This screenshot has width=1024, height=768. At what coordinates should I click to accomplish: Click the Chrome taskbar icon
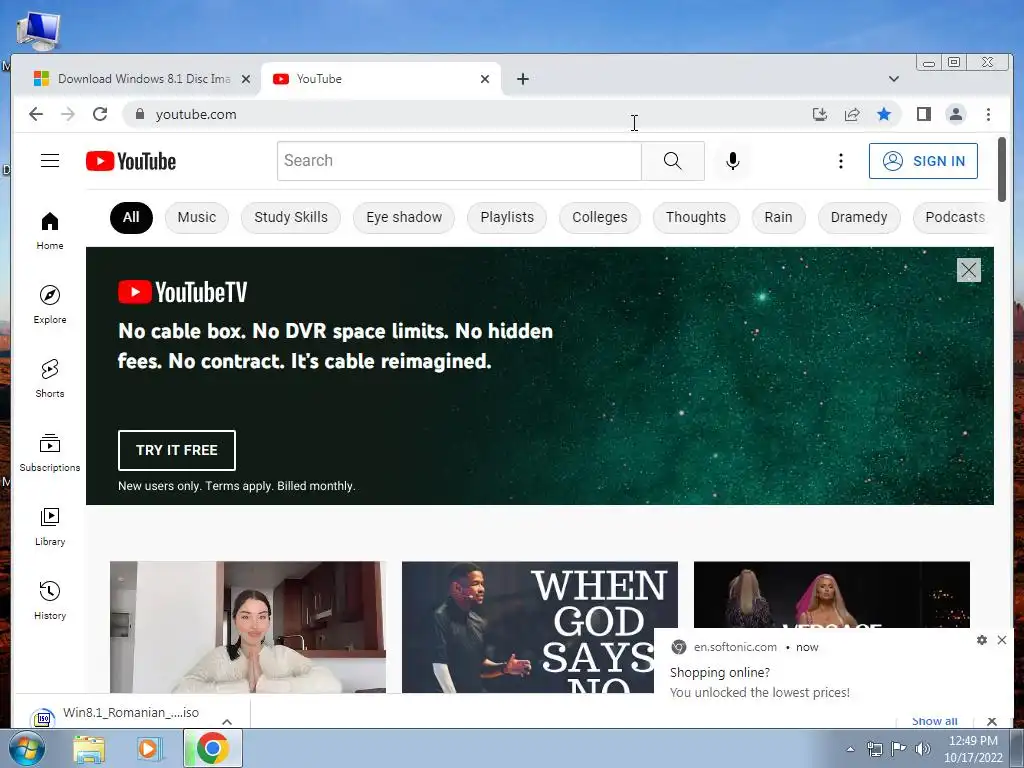click(x=212, y=748)
